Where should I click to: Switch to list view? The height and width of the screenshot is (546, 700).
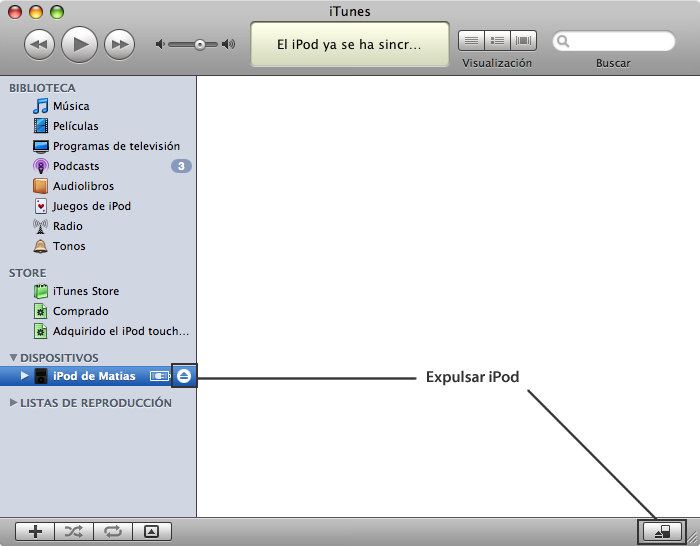(471, 41)
